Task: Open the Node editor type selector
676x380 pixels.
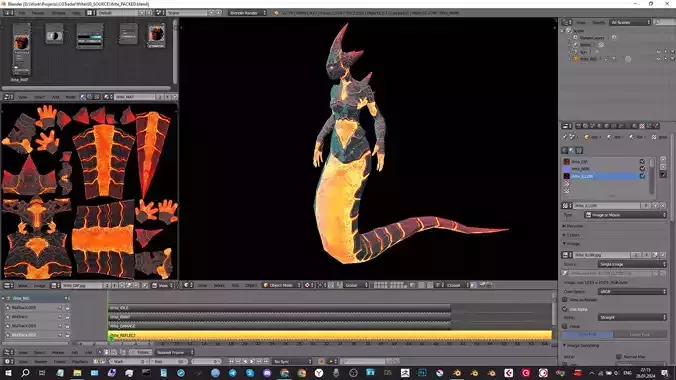Action: [x=8, y=97]
